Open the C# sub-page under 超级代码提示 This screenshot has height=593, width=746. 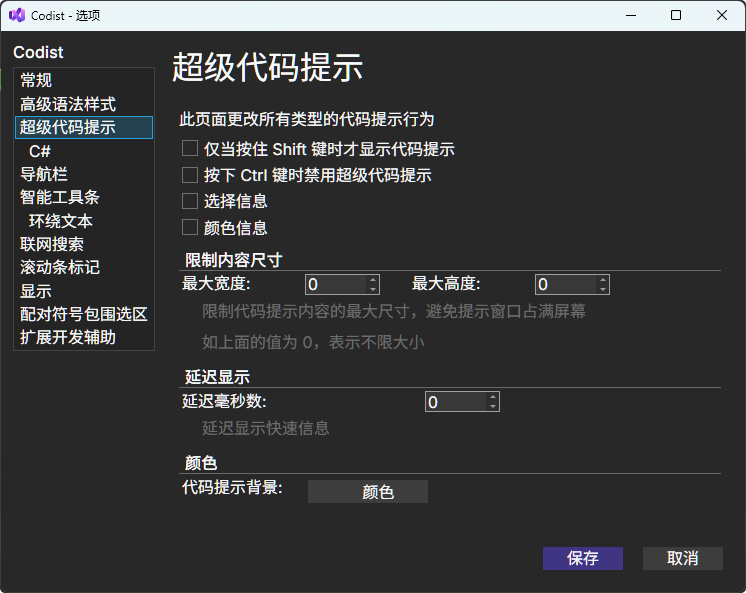coord(40,151)
